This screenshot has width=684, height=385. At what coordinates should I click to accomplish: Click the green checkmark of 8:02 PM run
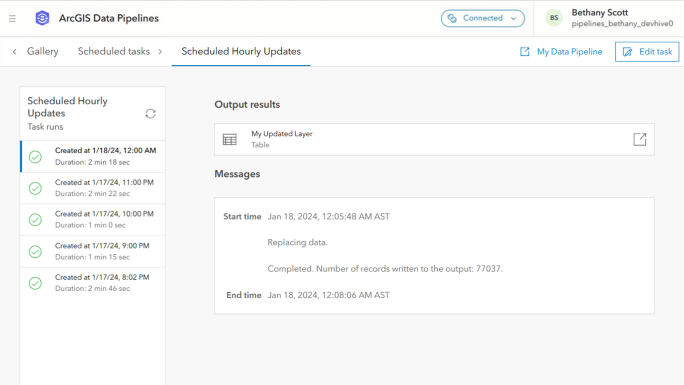coord(35,283)
